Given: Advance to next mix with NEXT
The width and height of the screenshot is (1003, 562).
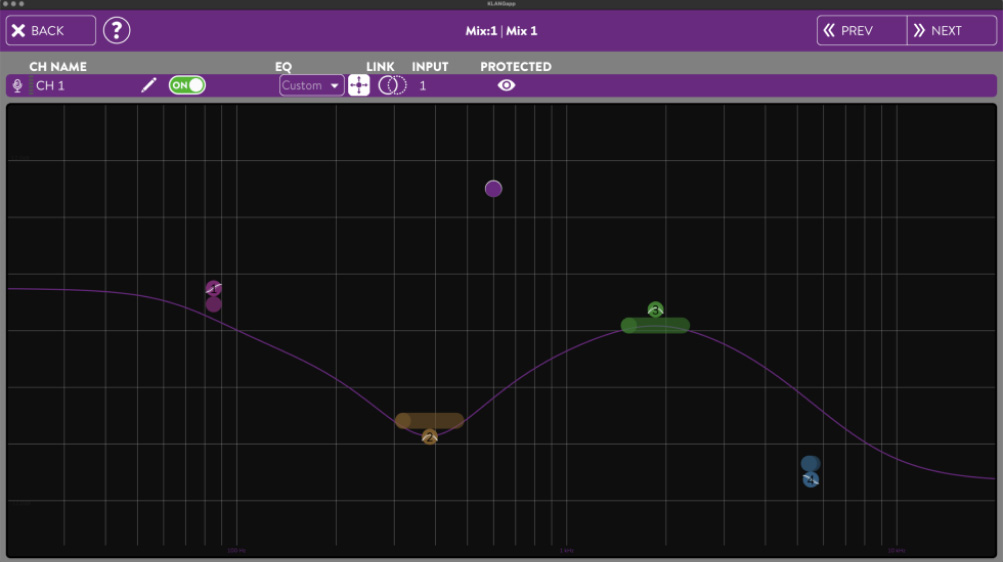Looking at the screenshot, I should [x=951, y=30].
